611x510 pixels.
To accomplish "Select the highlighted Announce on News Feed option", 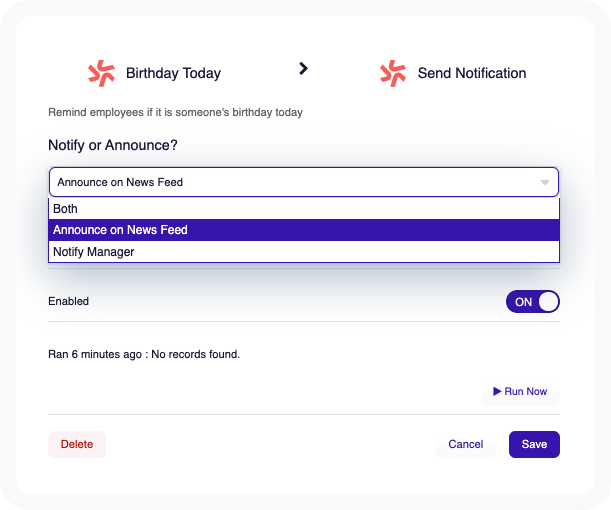I will (x=304, y=230).
